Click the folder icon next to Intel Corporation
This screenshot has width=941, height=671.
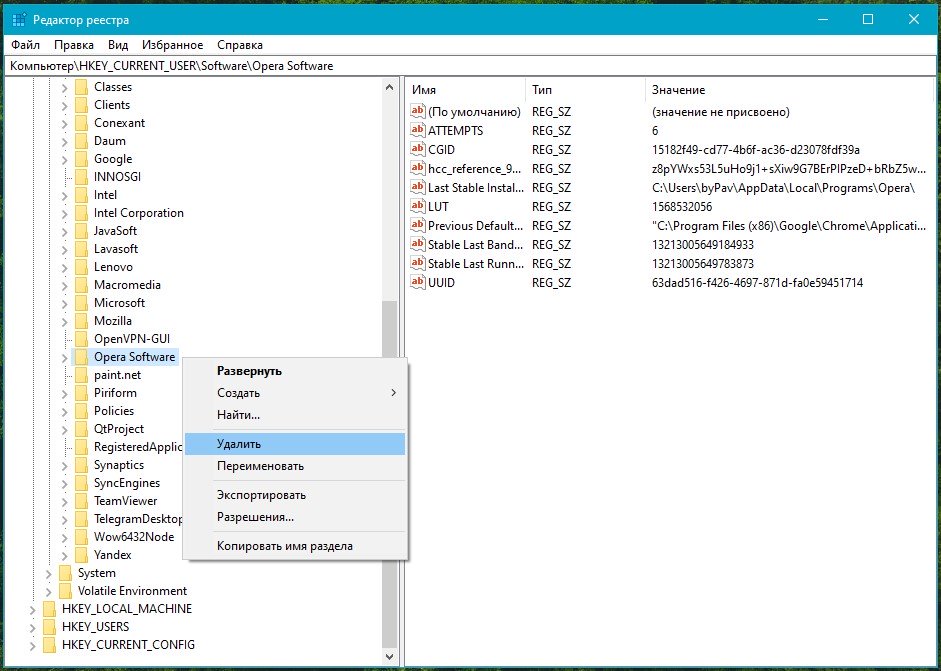(x=82, y=213)
